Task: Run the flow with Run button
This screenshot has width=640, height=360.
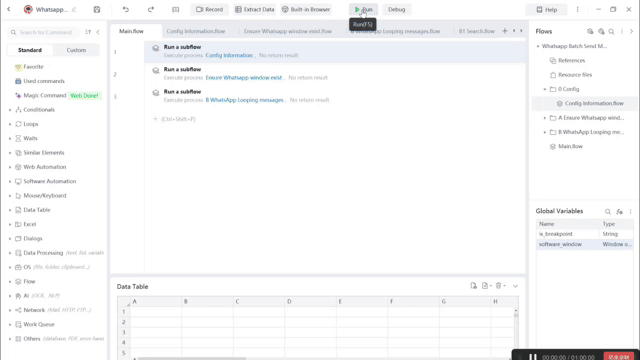Action: 363,9
